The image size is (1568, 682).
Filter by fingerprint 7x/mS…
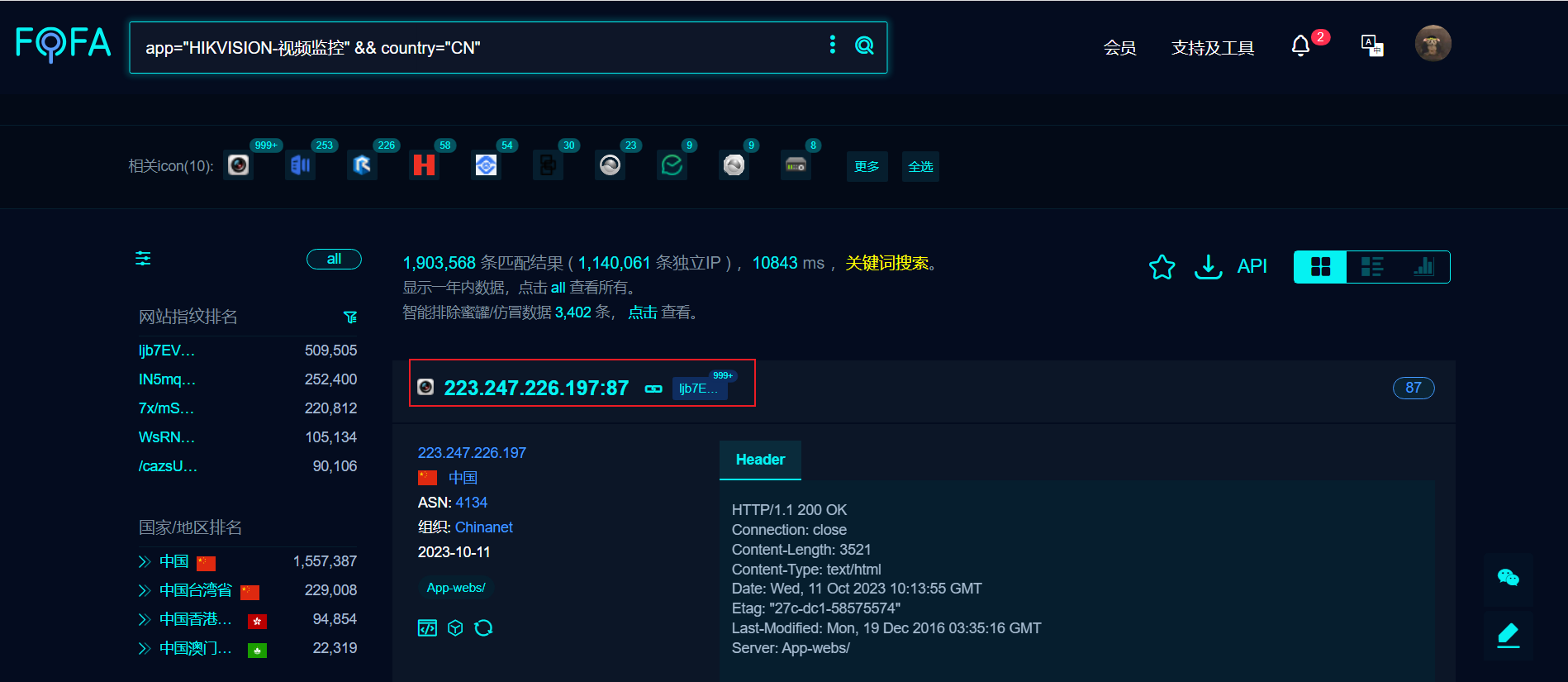click(167, 408)
